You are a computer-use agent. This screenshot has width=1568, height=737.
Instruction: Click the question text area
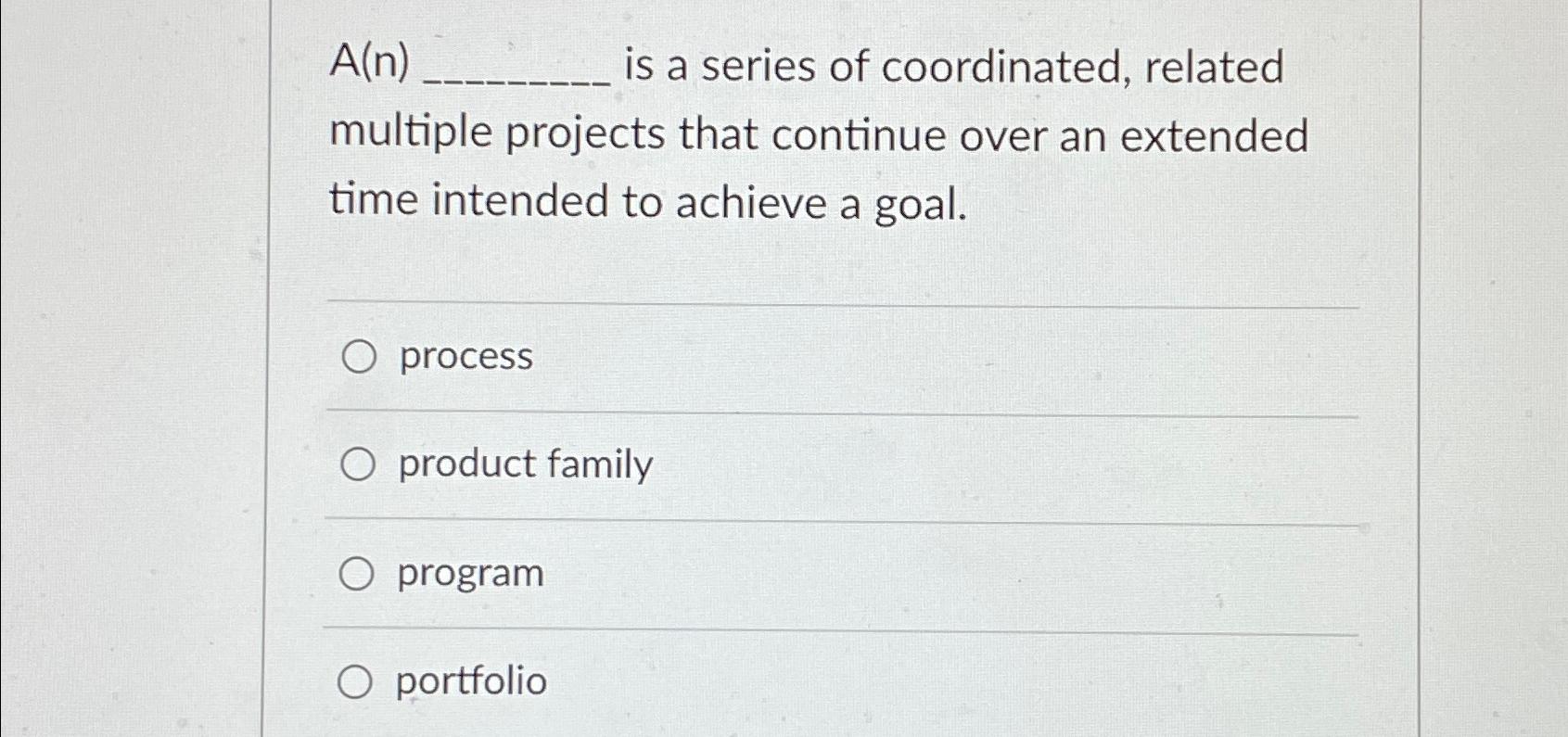click(816, 134)
